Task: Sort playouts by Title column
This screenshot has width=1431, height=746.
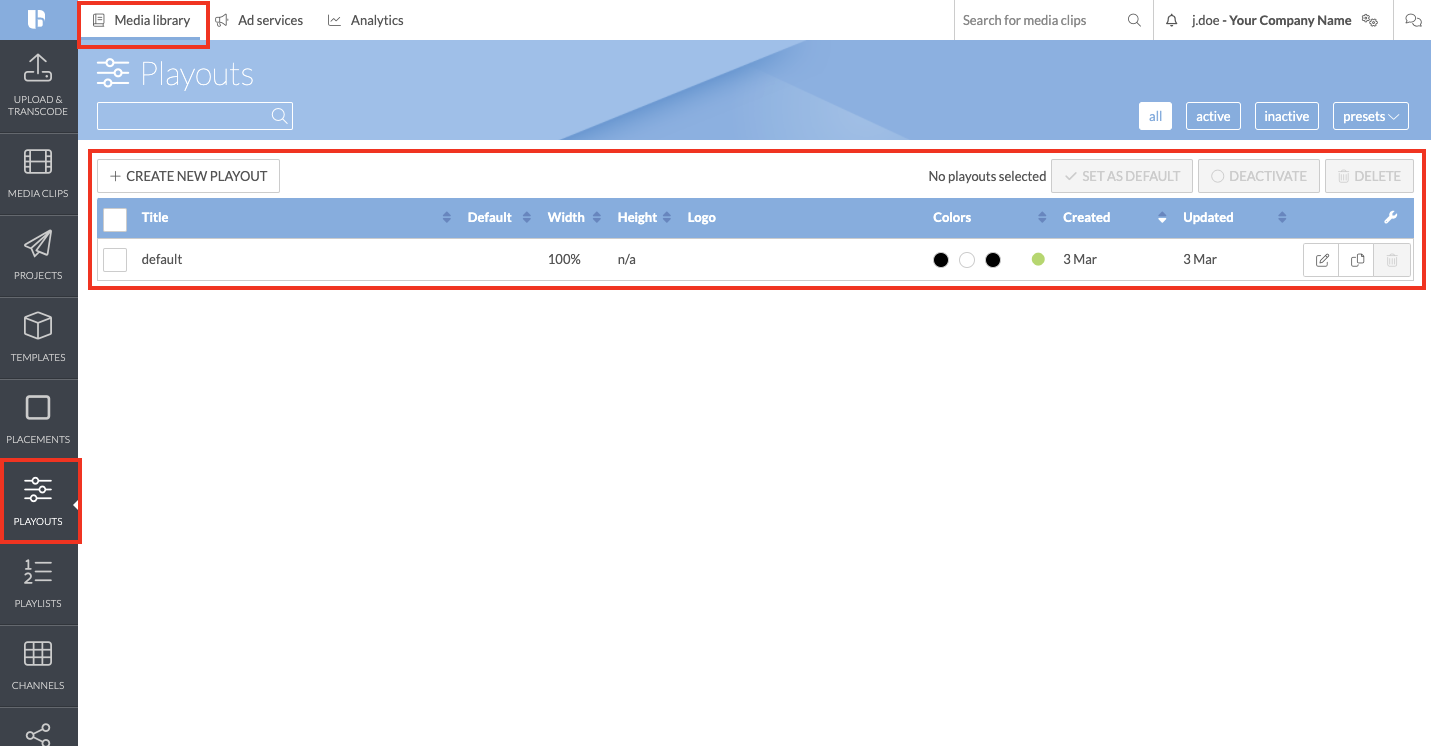Action: pyautogui.click(x=155, y=218)
